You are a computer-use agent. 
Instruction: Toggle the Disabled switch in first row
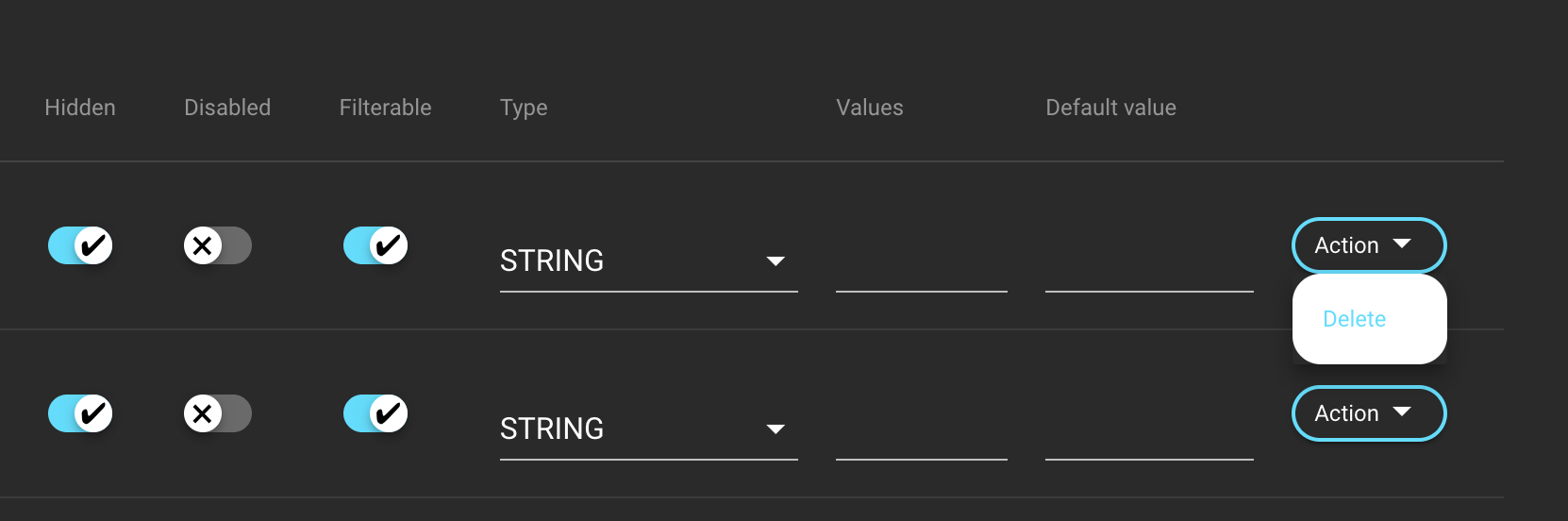coord(217,245)
